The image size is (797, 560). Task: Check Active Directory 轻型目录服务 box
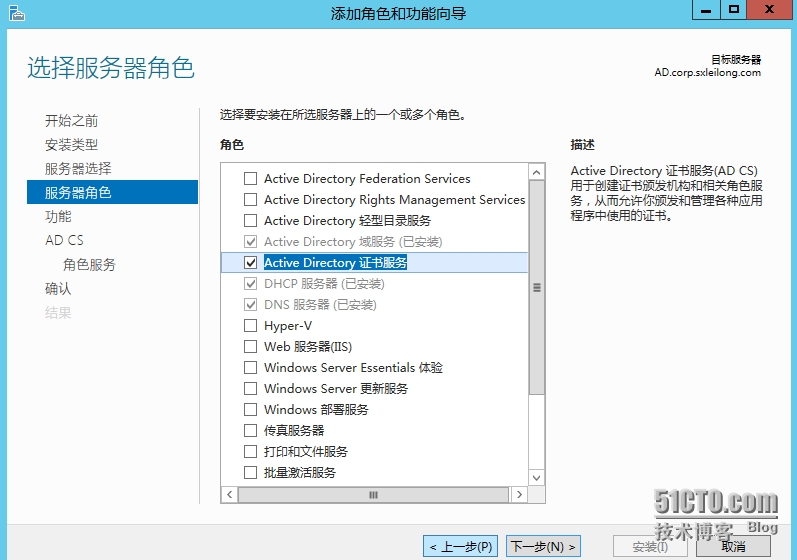pyautogui.click(x=251, y=221)
